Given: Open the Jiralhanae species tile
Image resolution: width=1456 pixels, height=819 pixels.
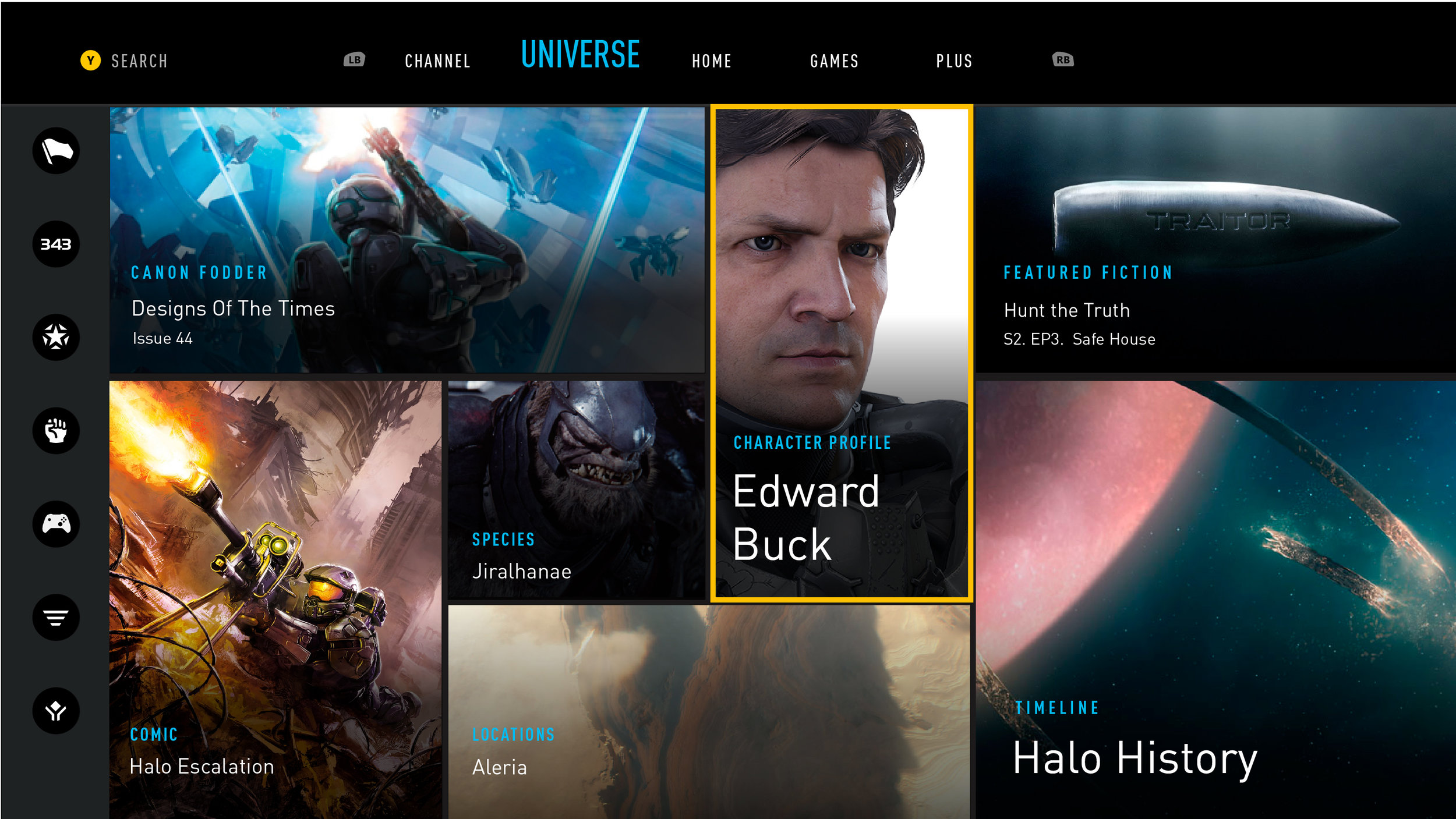Looking at the screenshot, I should pos(576,490).
